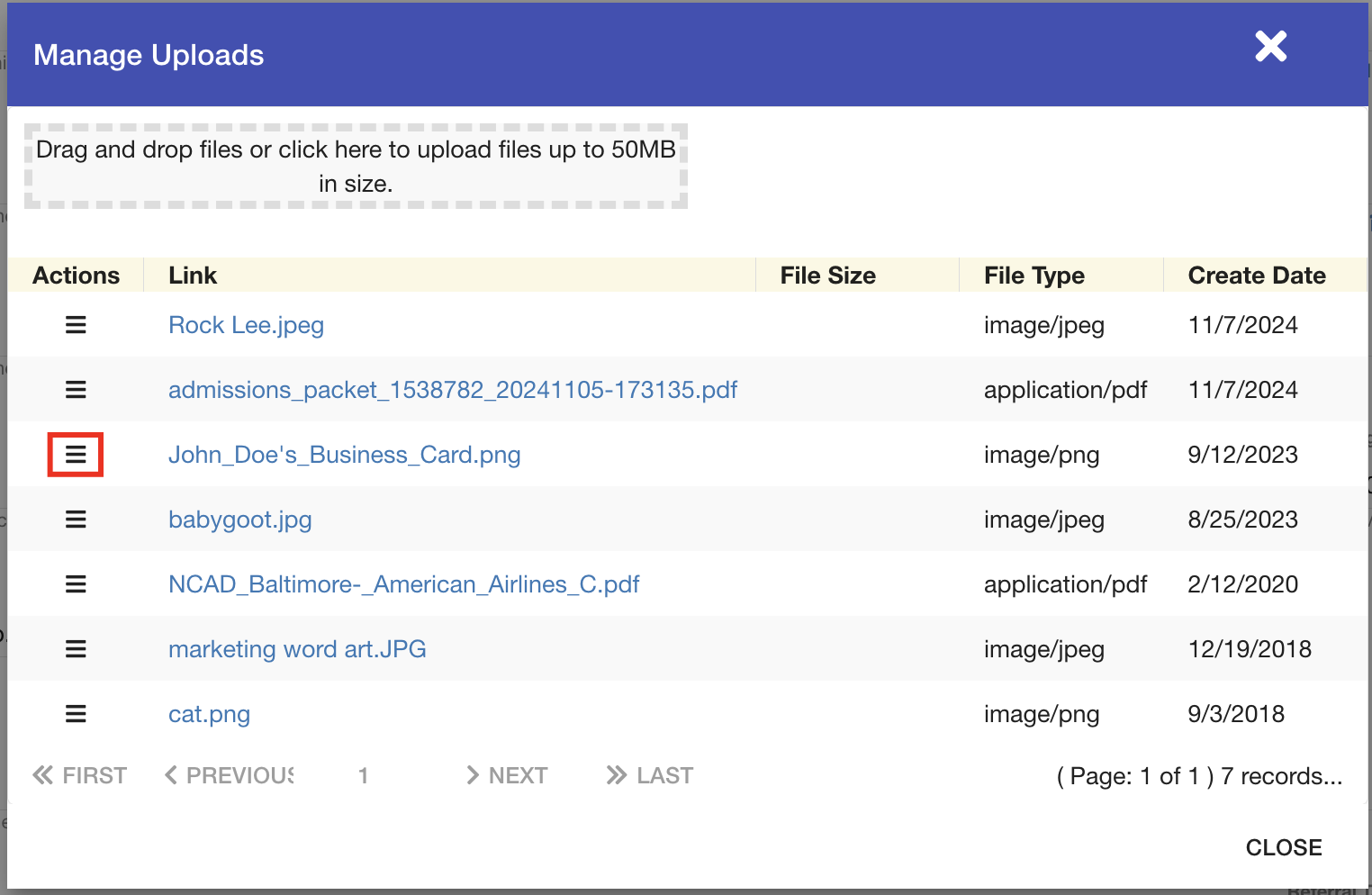
Task: Go to the PREVIOUS page
Action: pyautogui.click(x=230, y=775)
